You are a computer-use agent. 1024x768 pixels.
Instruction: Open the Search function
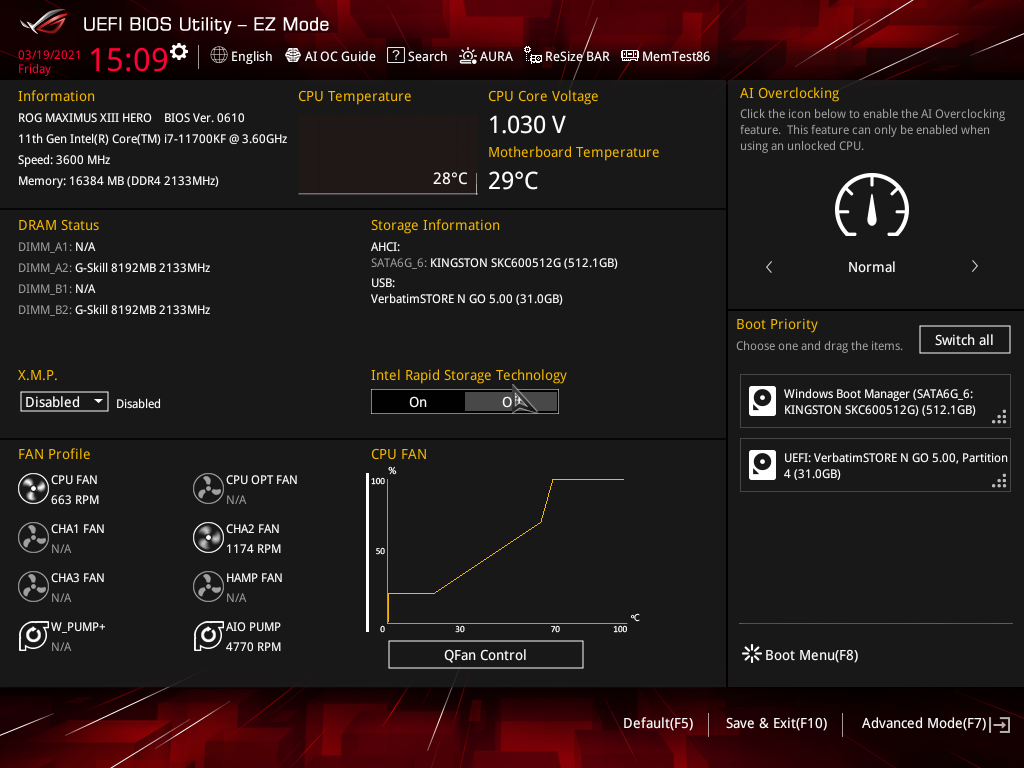tap(417, 56)
